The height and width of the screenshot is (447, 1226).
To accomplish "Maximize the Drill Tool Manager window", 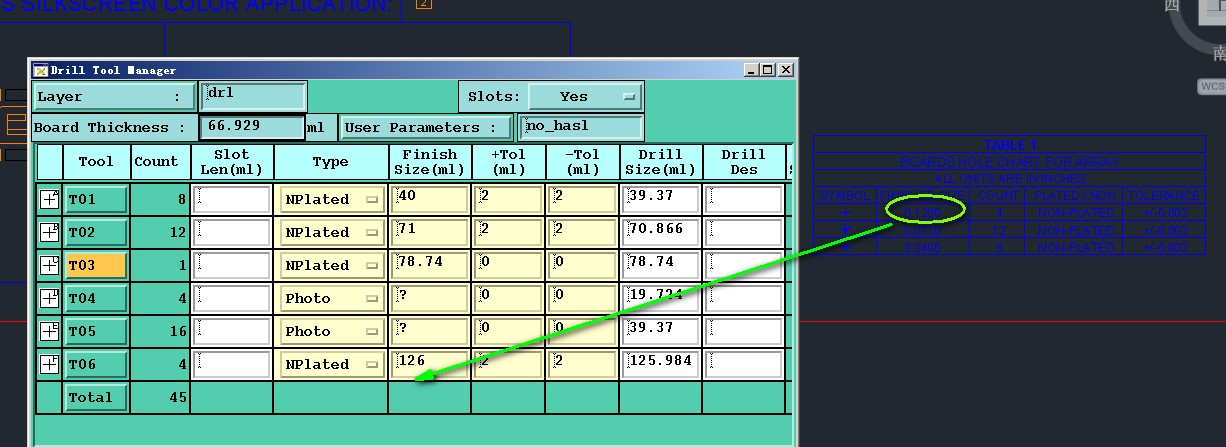I will (x=768, y=70).
